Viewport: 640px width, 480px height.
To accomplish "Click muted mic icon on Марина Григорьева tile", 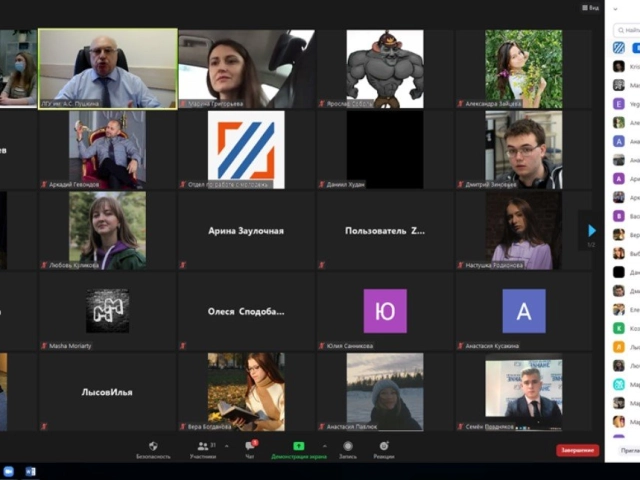I will pos(183,104).
